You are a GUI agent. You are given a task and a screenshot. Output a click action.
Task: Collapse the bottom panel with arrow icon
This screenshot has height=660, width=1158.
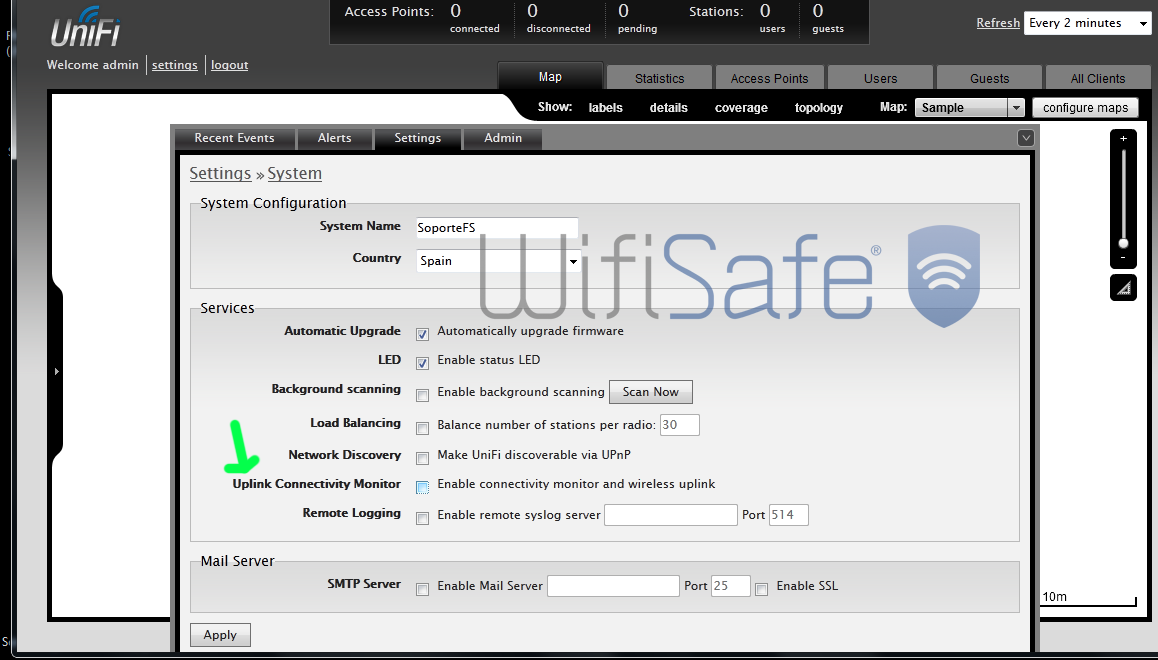point(1026,138)
